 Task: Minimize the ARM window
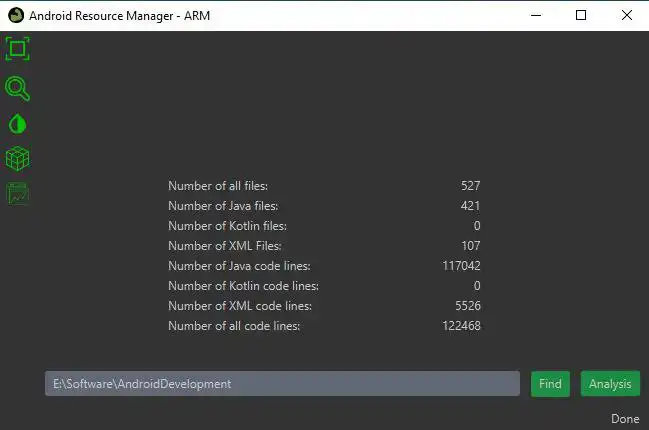tap(536, 15)
